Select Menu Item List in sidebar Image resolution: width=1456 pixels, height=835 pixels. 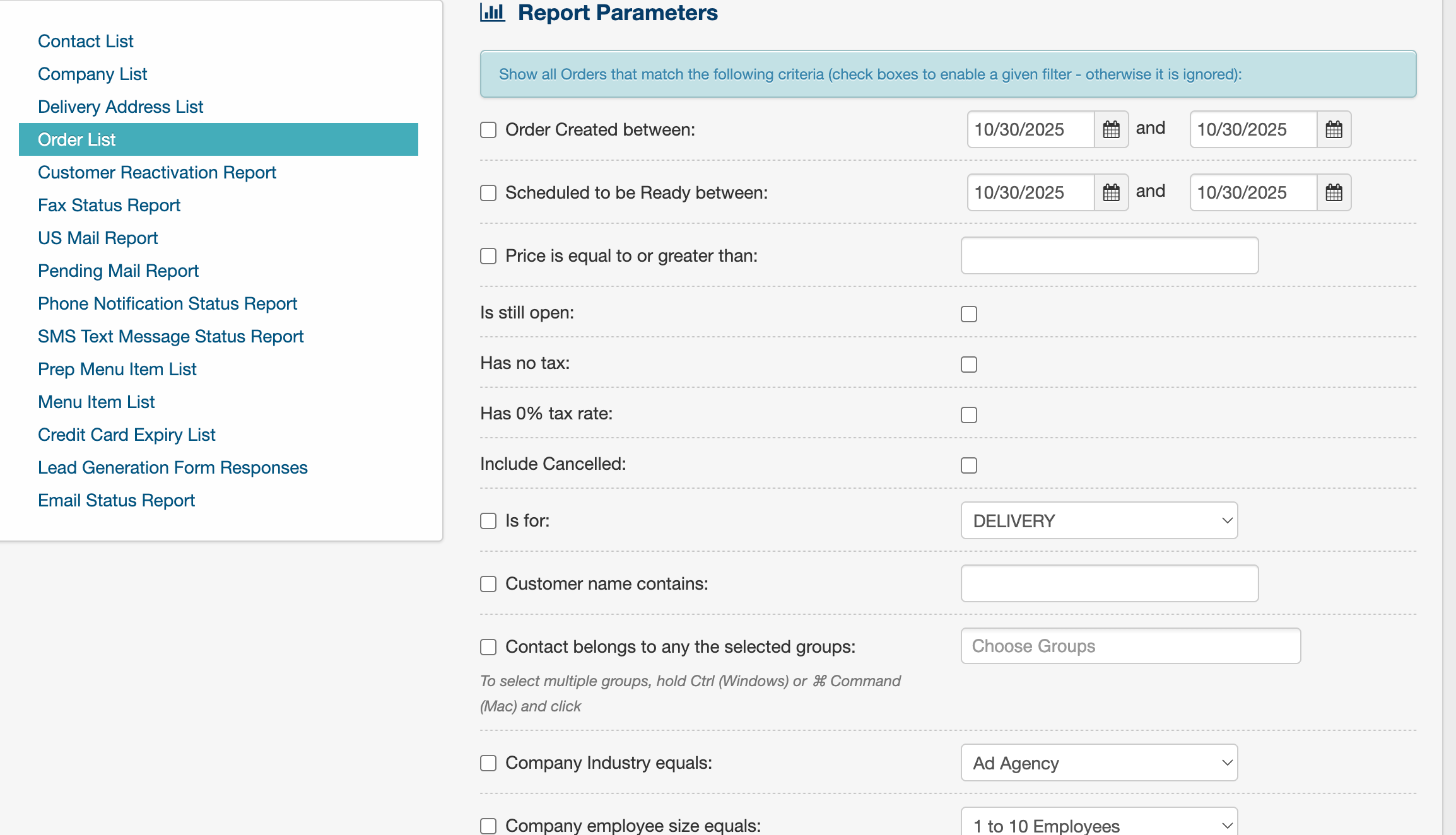(97, 402)
